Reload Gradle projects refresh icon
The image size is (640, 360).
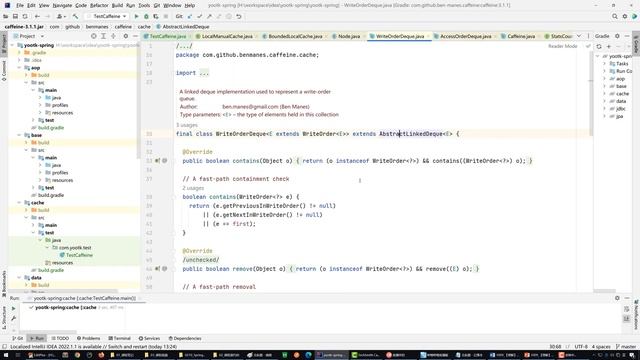click(599, 47)
